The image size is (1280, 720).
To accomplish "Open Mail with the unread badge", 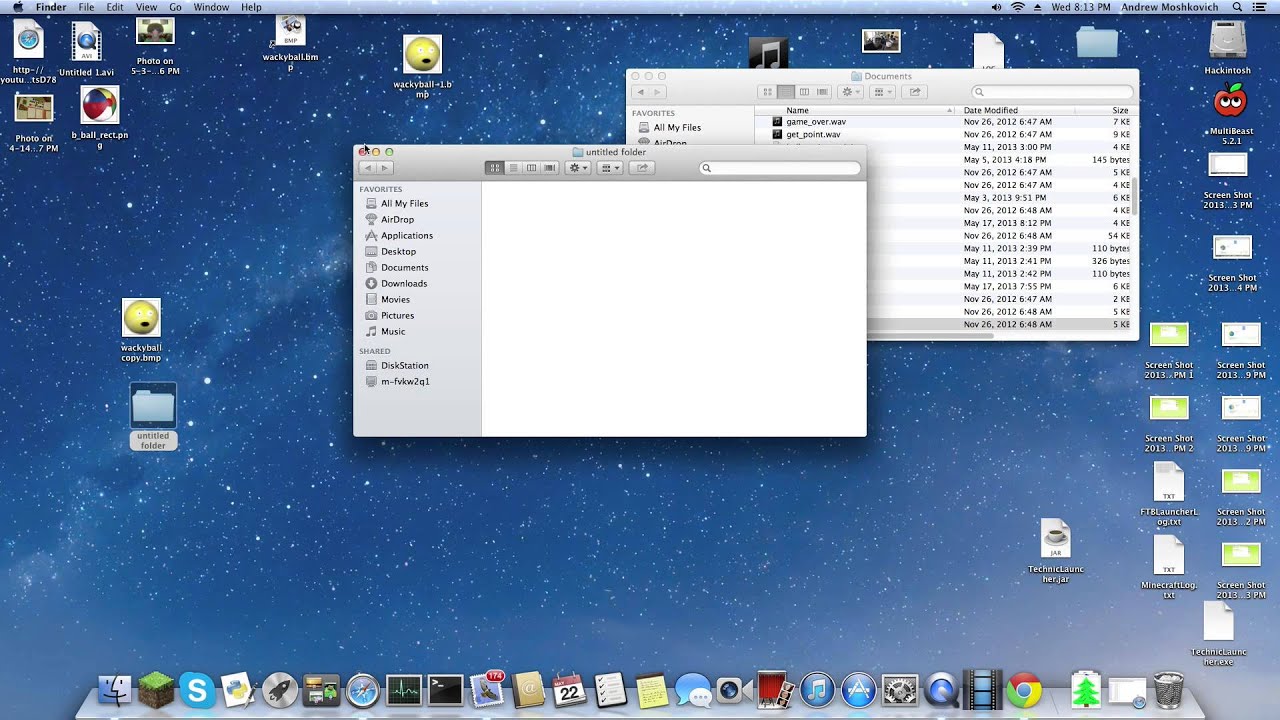I will [x=487, y=690].
